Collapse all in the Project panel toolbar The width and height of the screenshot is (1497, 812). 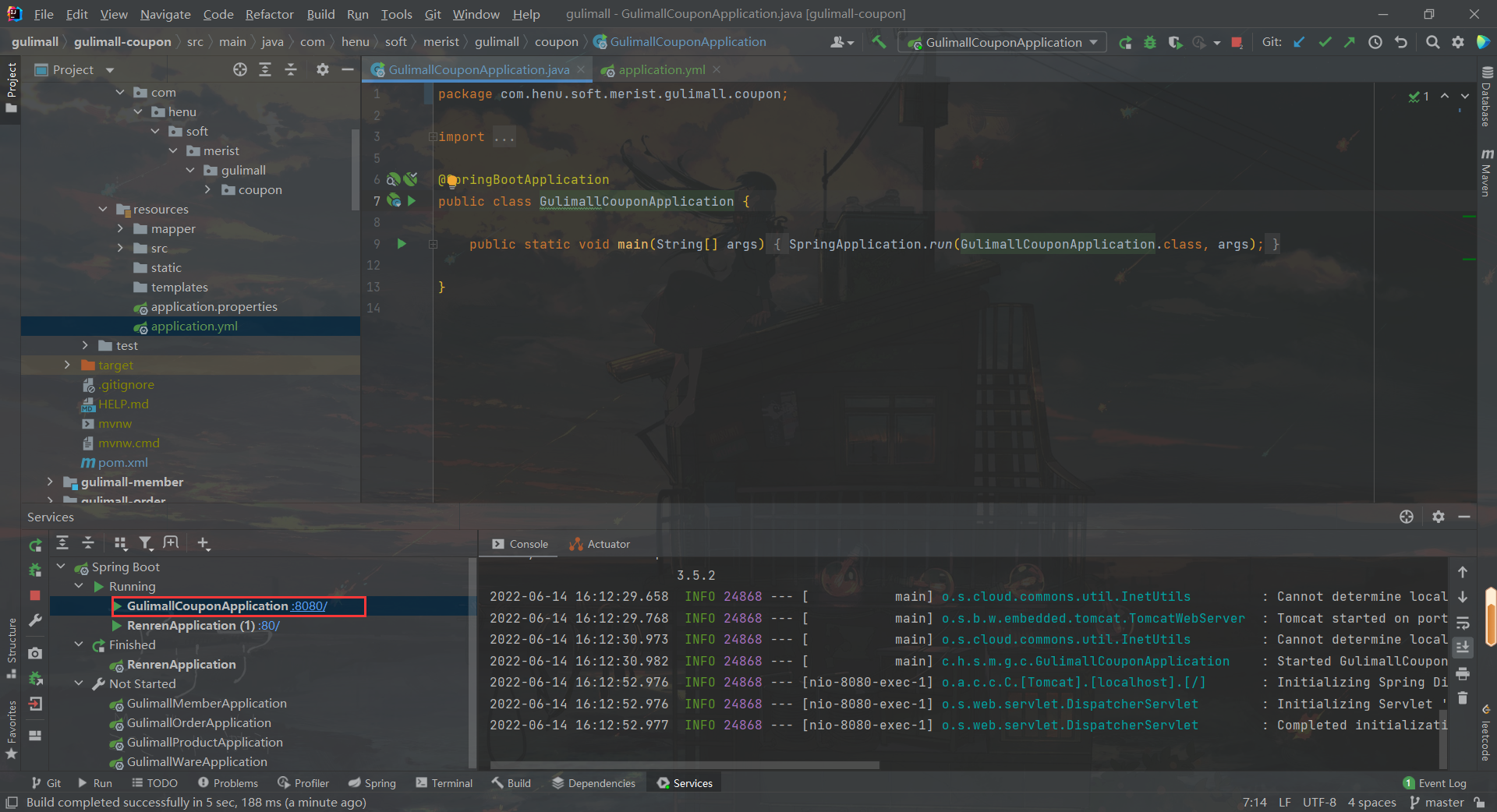[x=291, y=69]
